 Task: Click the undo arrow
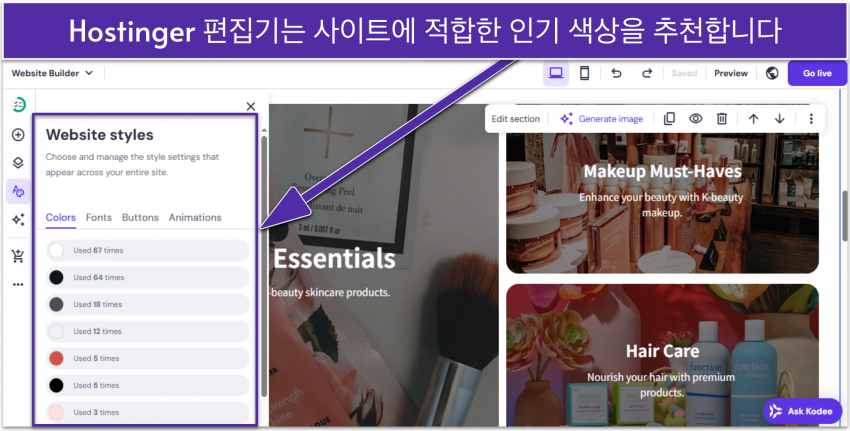[x=616, y=73]
